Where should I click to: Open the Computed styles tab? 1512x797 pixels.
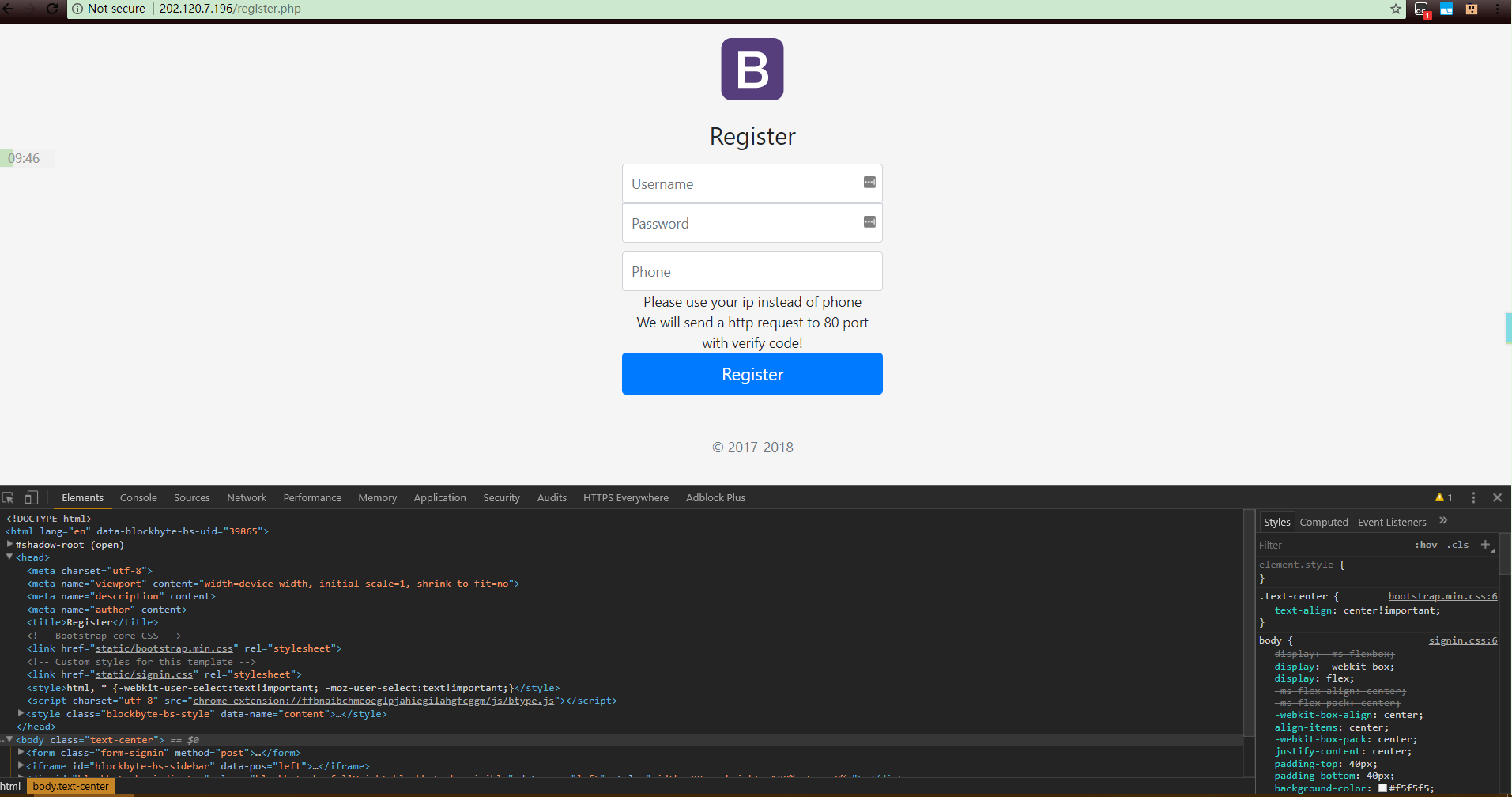[x=1323, y=522]
